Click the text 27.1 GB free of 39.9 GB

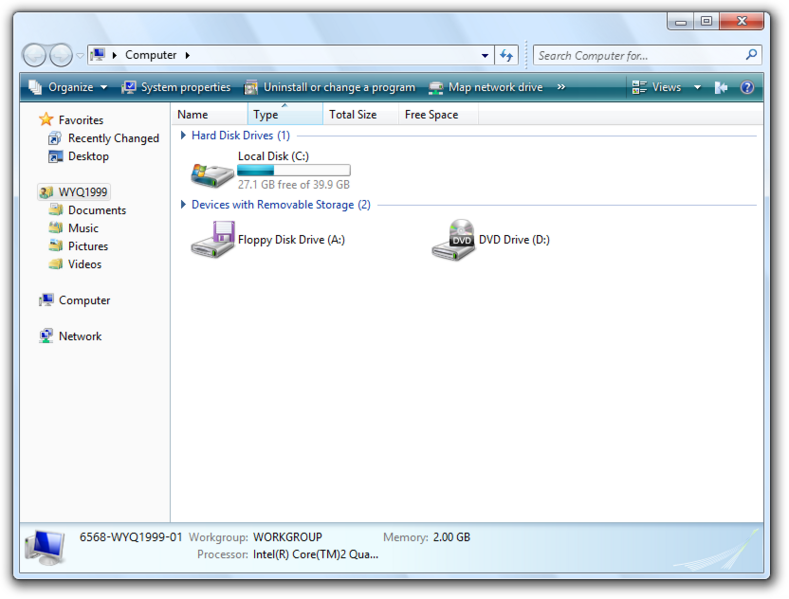(293, 185)
